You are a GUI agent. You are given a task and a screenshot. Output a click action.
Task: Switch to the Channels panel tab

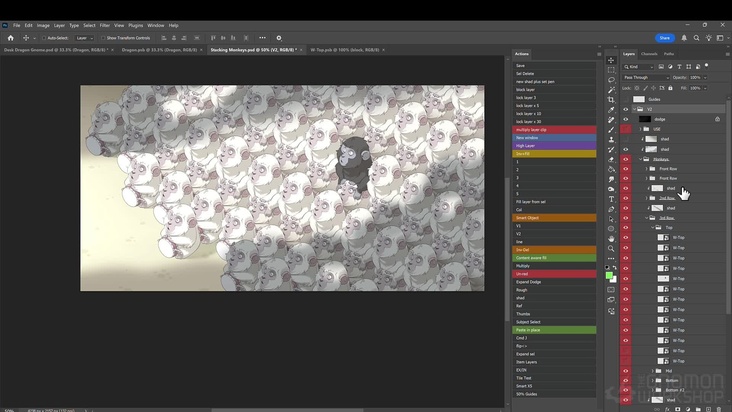click(649, 54)
